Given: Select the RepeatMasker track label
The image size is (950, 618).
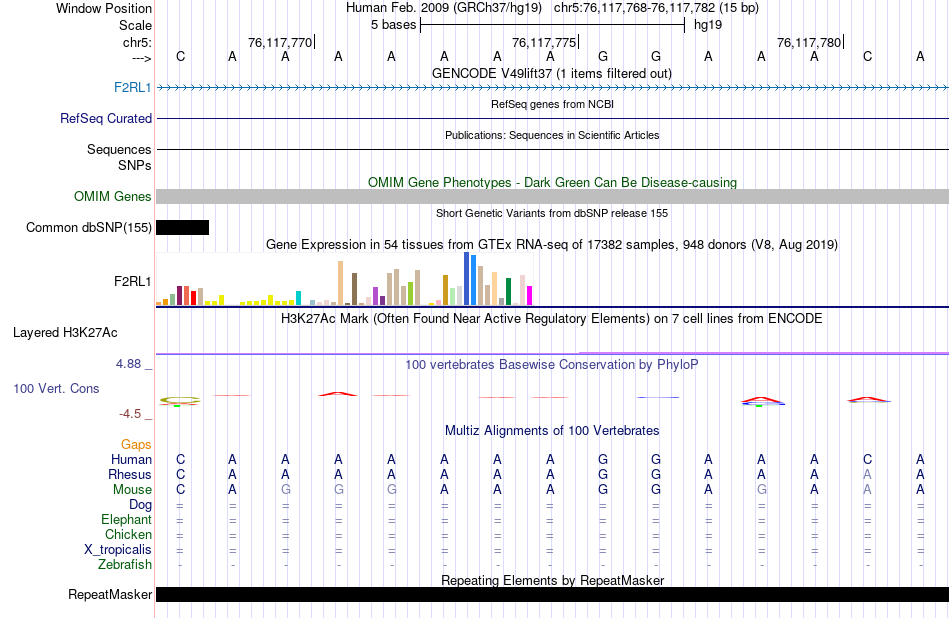Looking at the screenshot, I should (110, 594).
